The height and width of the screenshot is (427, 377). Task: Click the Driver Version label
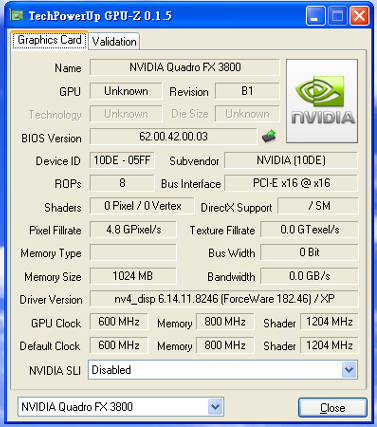(51, 300)
